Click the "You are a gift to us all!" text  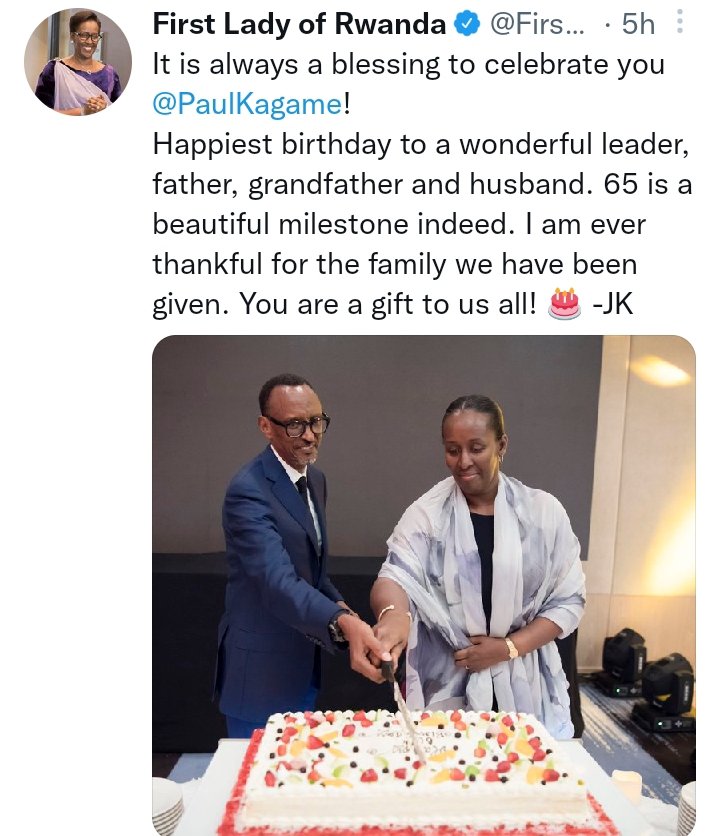(x=388, y=304)
